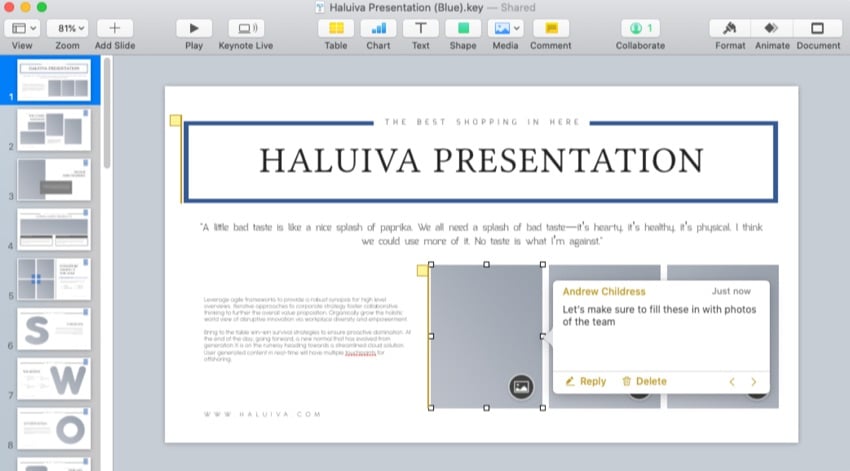Insert a Table from the toolbar
Screen dimensions: 850x471
pos(336,28)
